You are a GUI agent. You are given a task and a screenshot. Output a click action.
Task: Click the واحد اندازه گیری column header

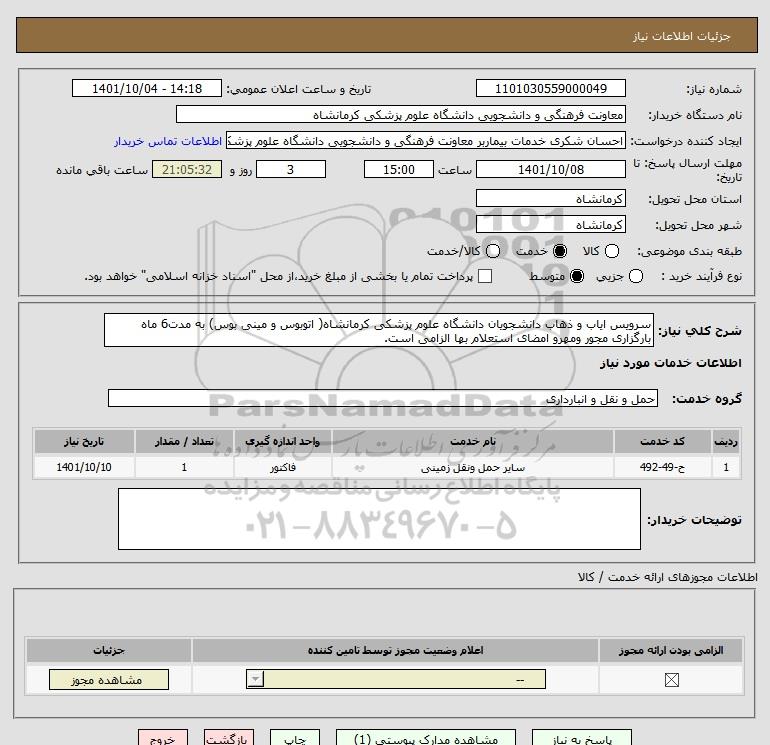[282, 441]
